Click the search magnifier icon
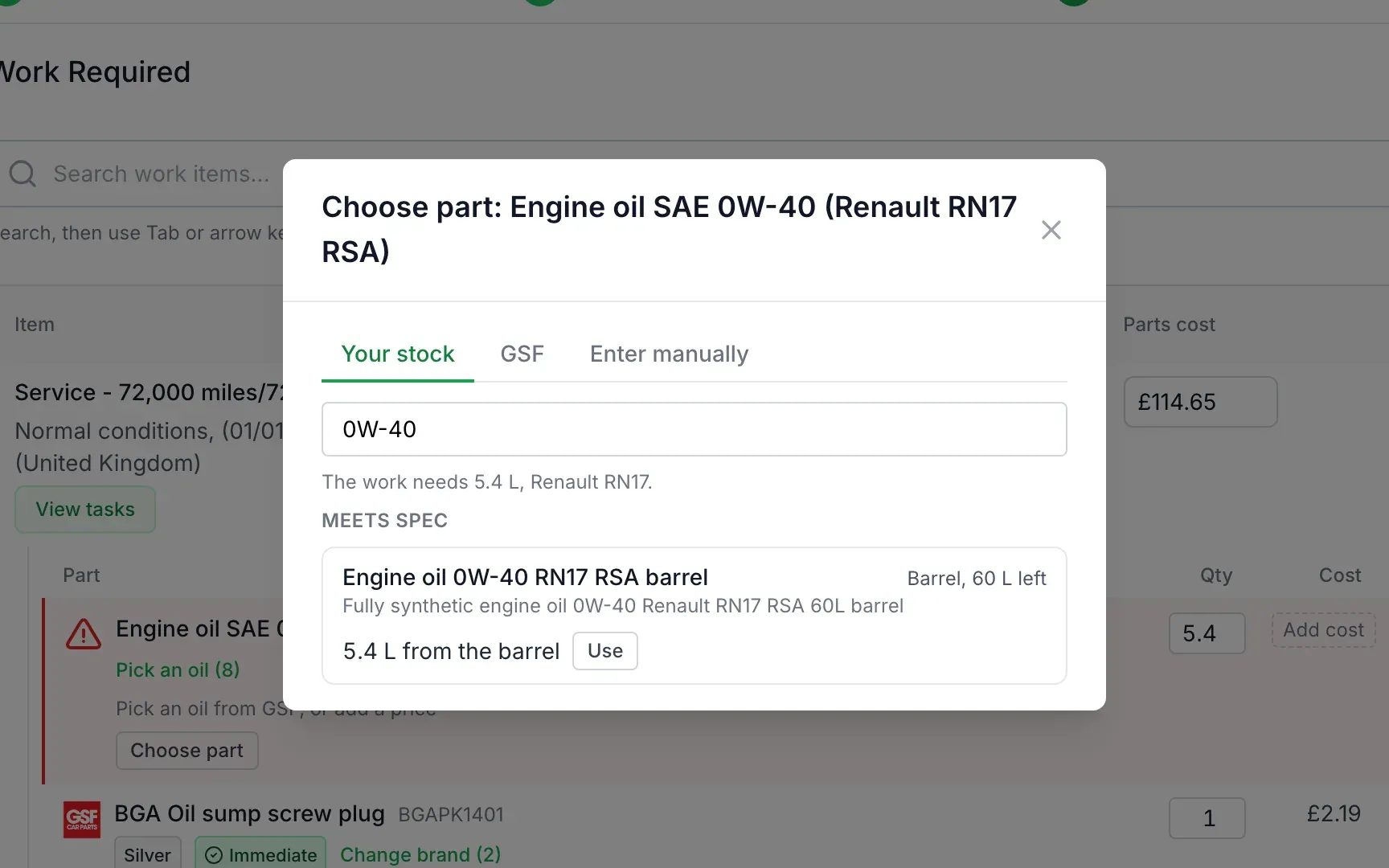This screenshot has height=868, width=1389. point(23,174)
